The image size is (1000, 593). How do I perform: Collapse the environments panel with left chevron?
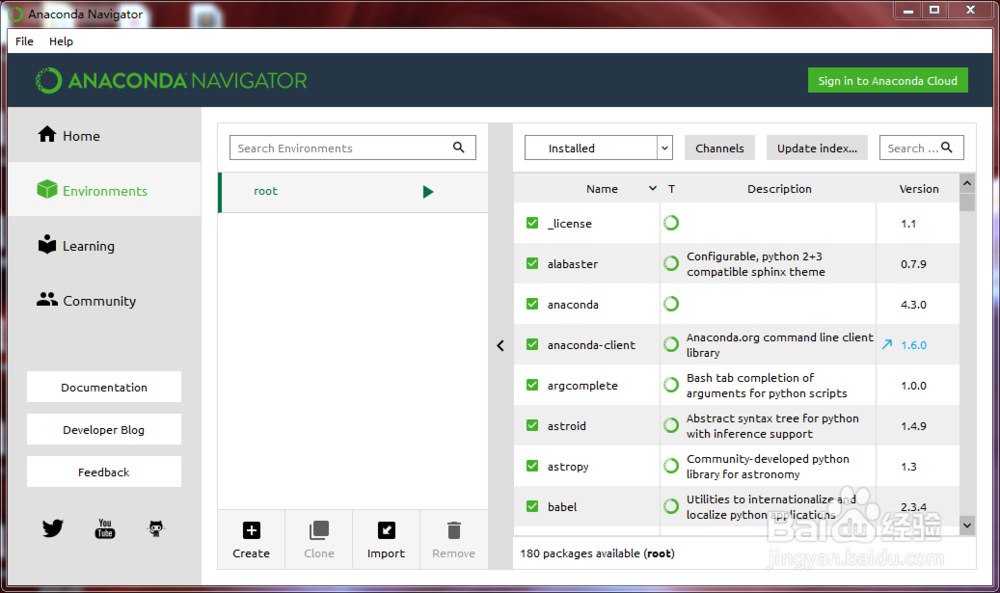click(501, 346)
